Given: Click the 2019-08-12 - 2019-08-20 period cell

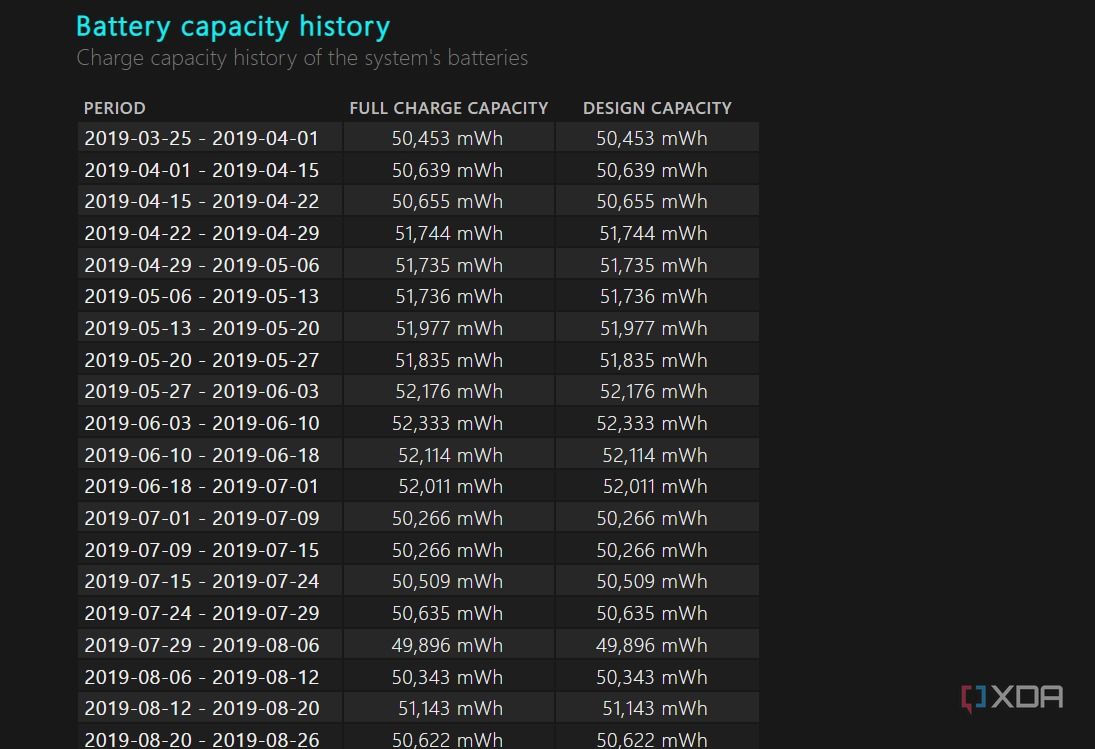Looking at the screenshot, I should (x=201, y=708).
